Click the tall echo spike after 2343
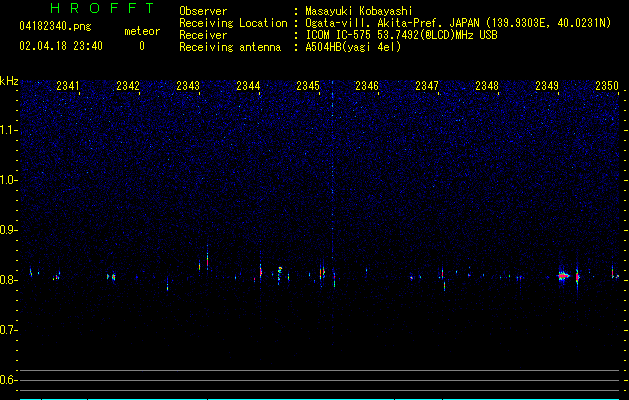This screenshot has width=629, height=400. coord(207,257)
